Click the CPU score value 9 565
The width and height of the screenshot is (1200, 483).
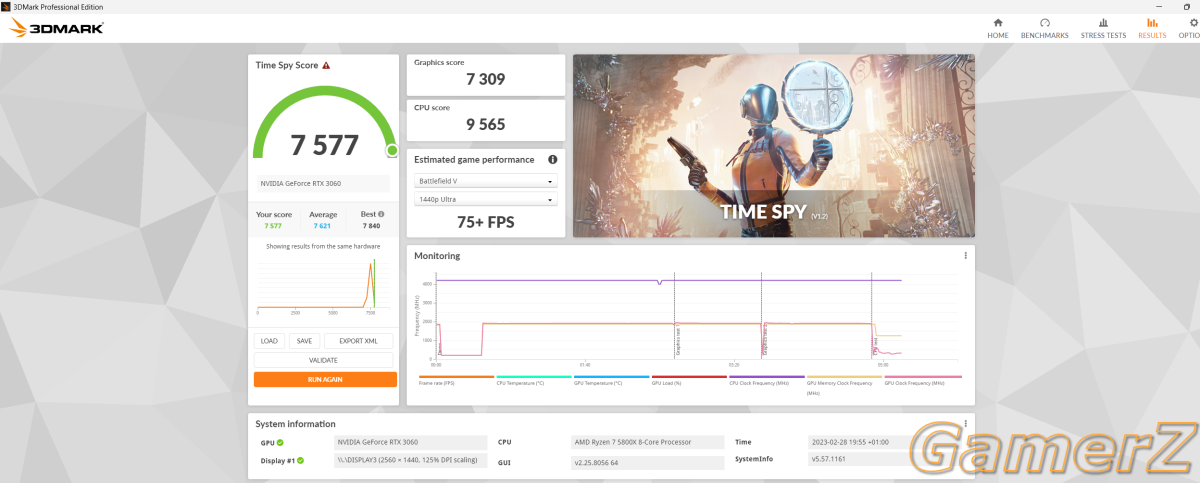[x=486, y=125]
